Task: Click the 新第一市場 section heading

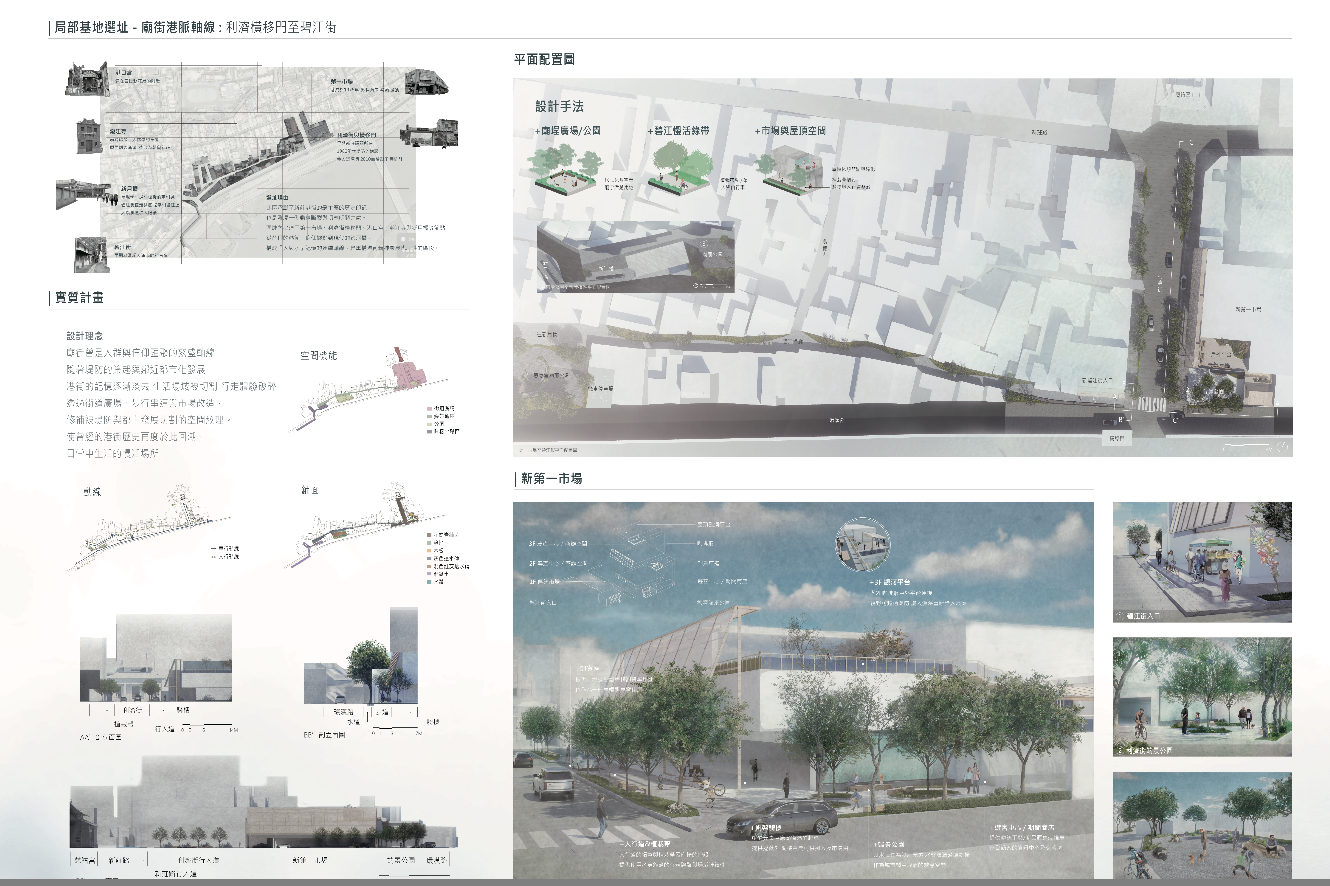Action: [552, 479]
